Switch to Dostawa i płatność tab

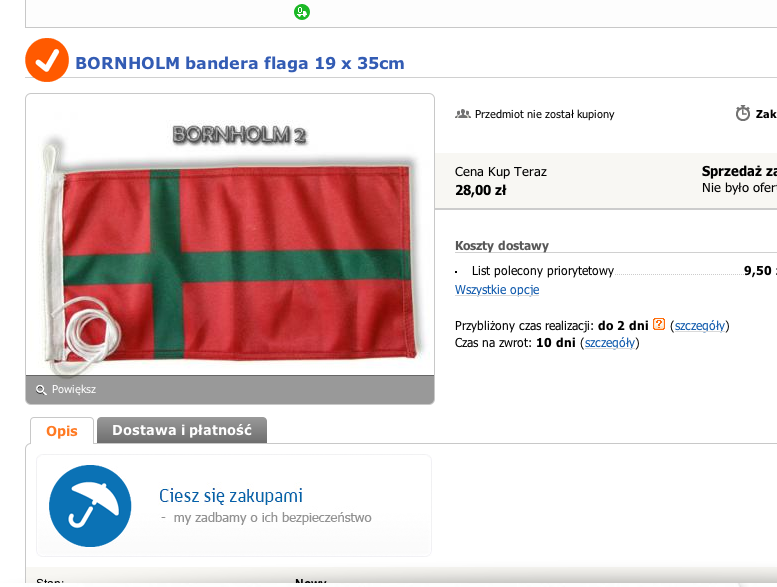[182, 430]
